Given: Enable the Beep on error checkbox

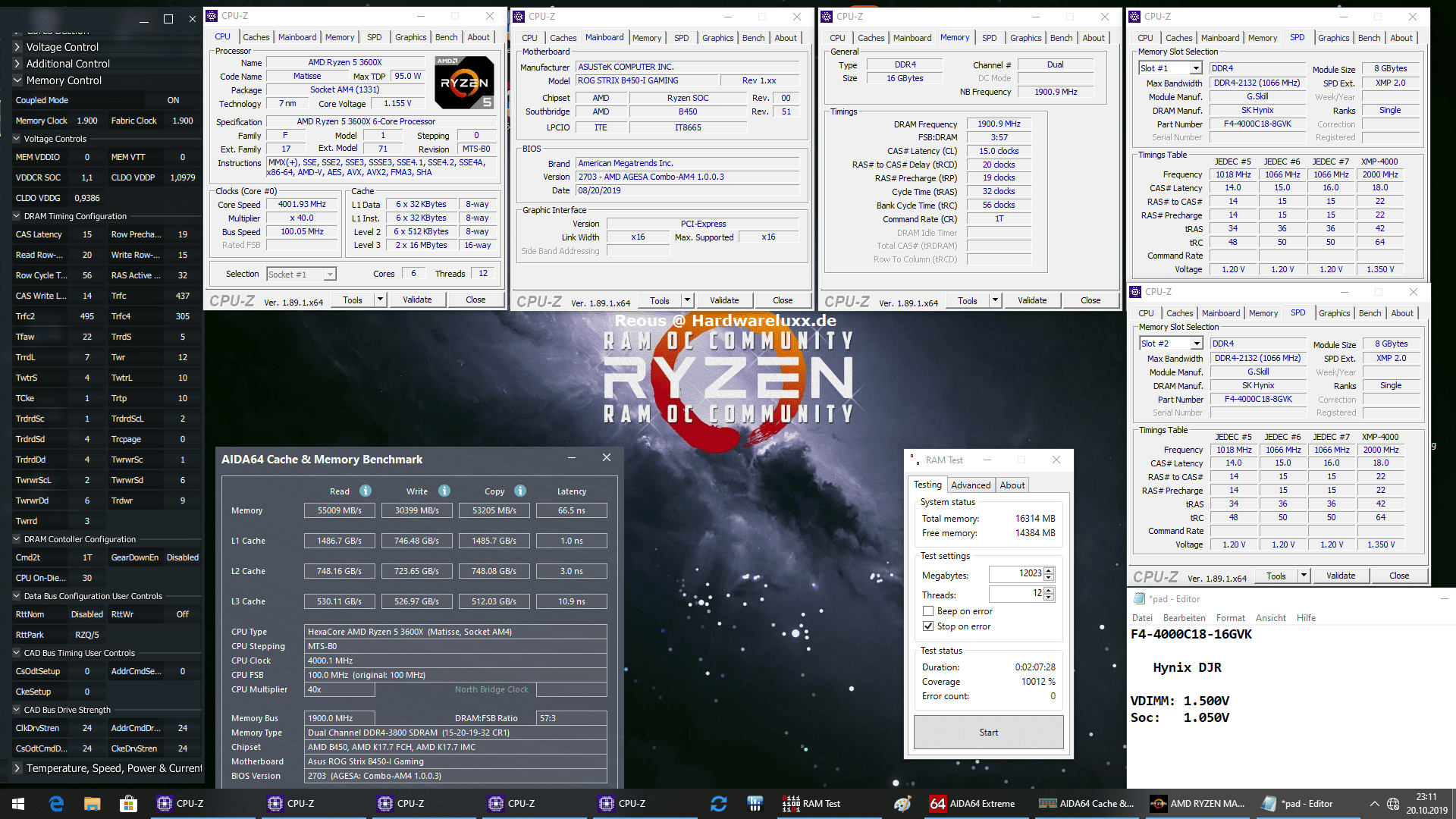Looking at the screenshot, I should [927, 611].
